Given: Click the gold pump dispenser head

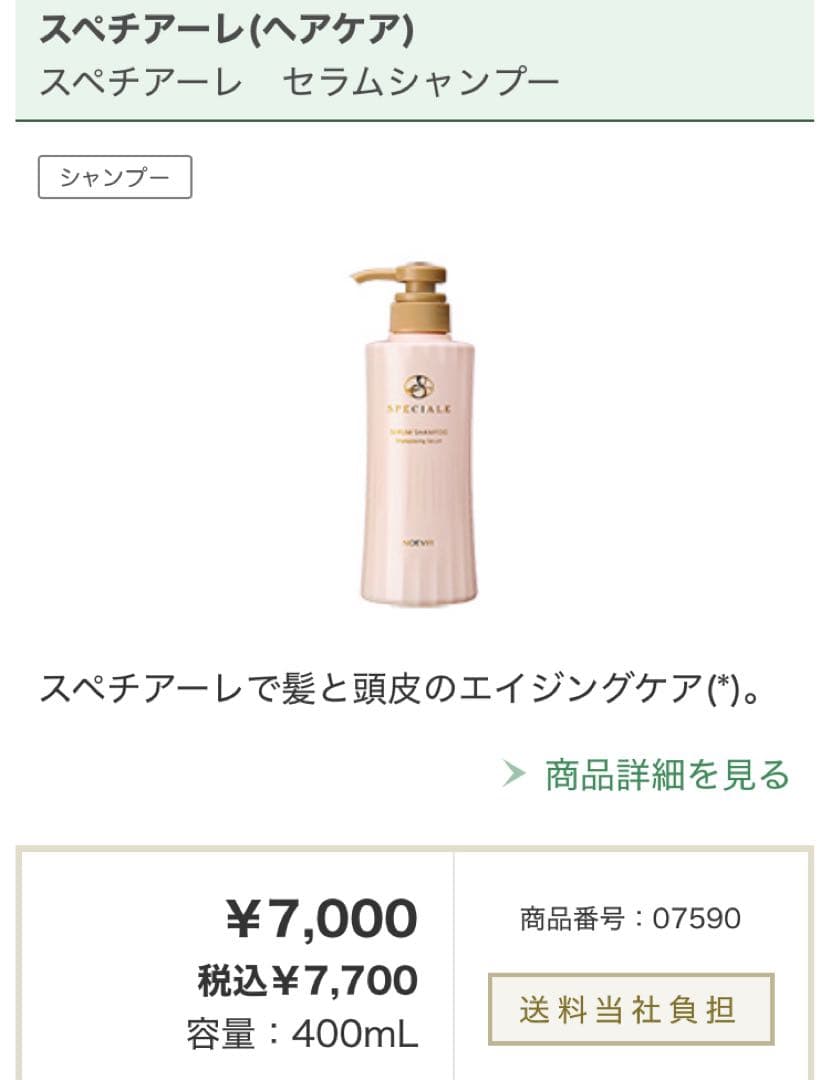Looking at the screenshot, I should click(399, 280).
